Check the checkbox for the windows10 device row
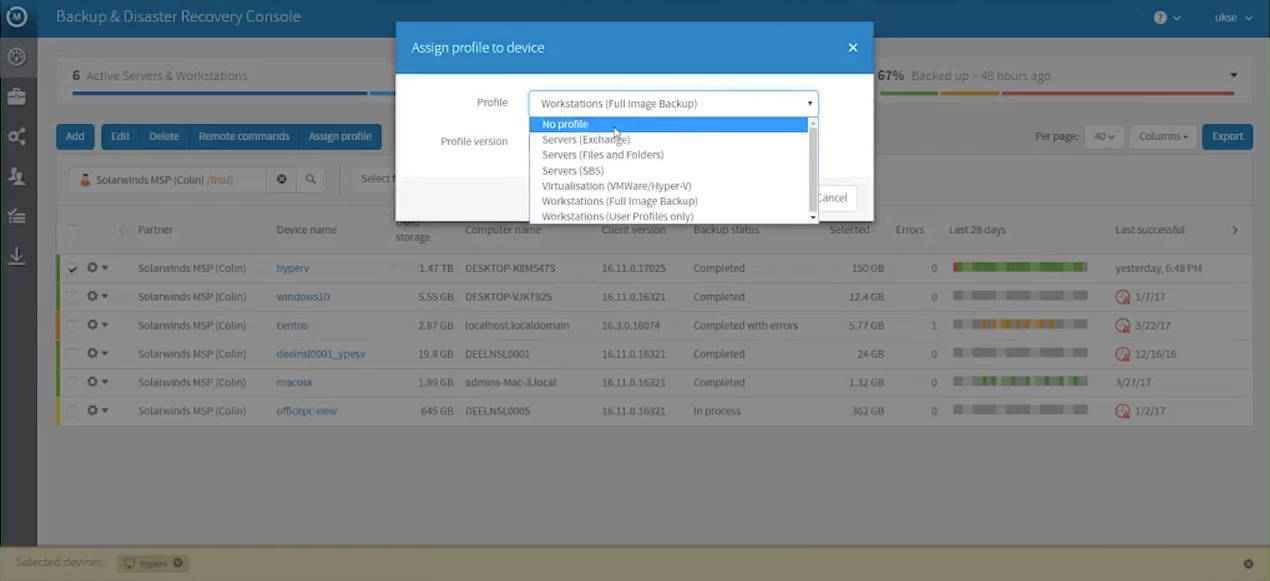The width and height of the screenshot is (1270, 581). 71,296
